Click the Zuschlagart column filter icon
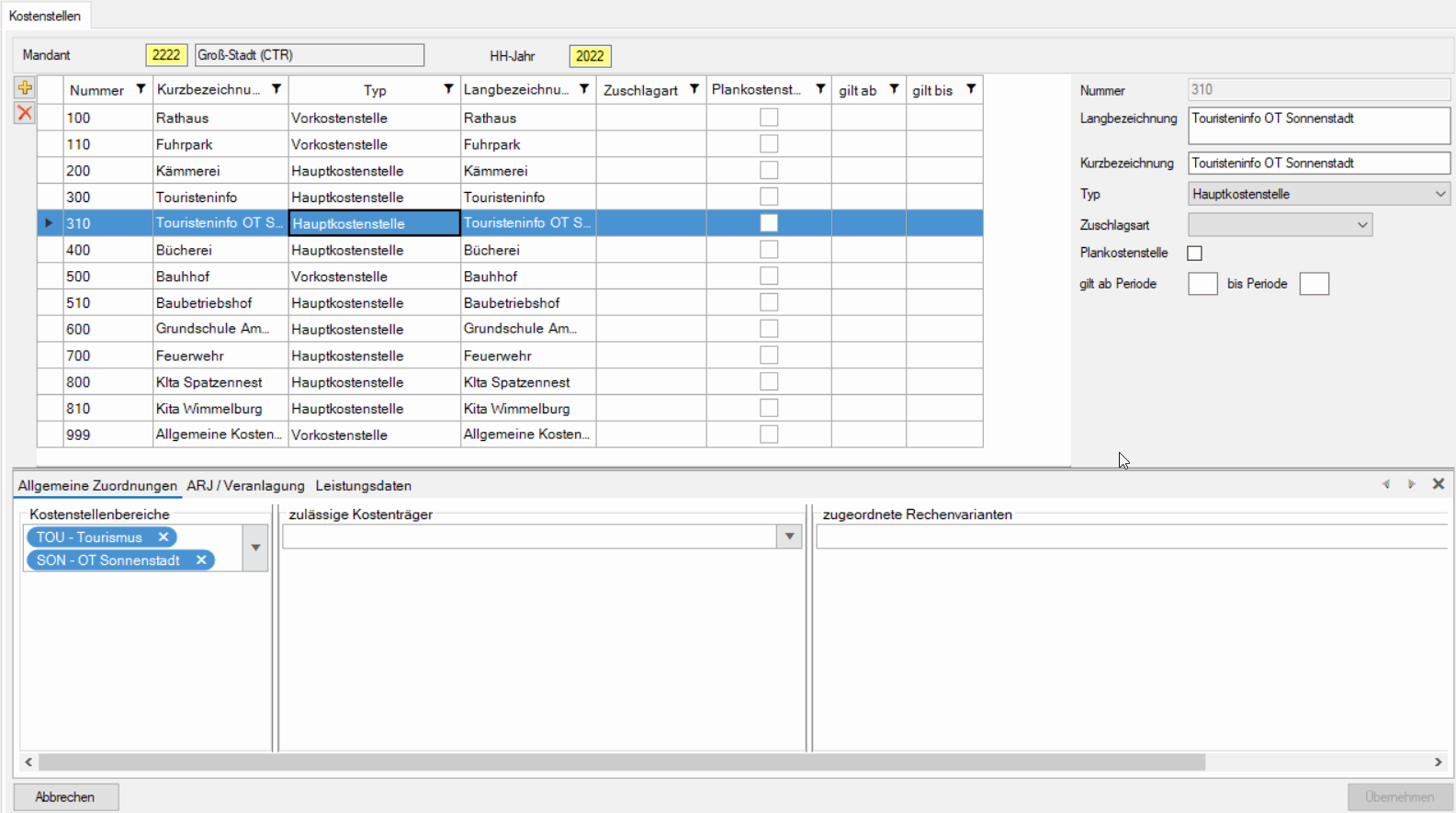Image resolution: width=1456 pixels, height=813 pixels. pyautogui.click(x=694, y=89)
